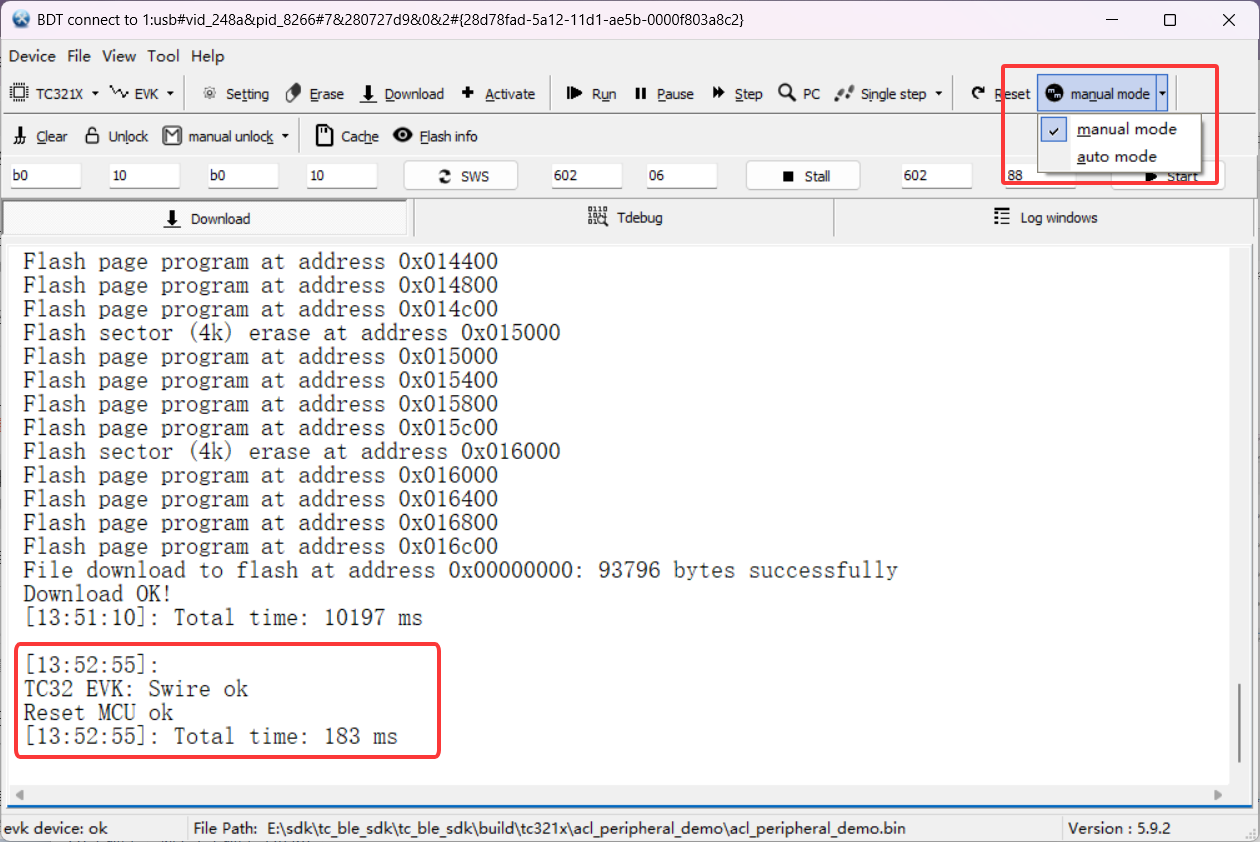Click the vertical scrollbar of the log
The image size is (1260, 842).
[1239, 724]
